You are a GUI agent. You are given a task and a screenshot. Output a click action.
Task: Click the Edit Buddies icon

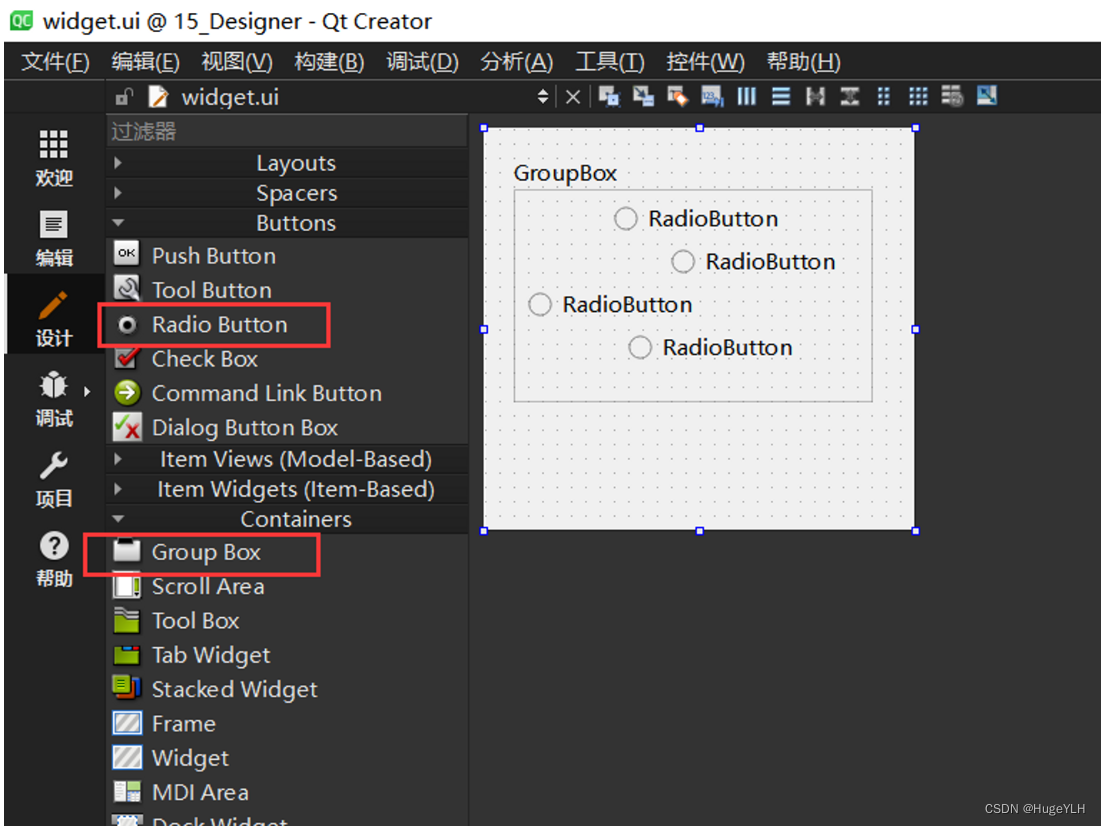coord(678,96)
